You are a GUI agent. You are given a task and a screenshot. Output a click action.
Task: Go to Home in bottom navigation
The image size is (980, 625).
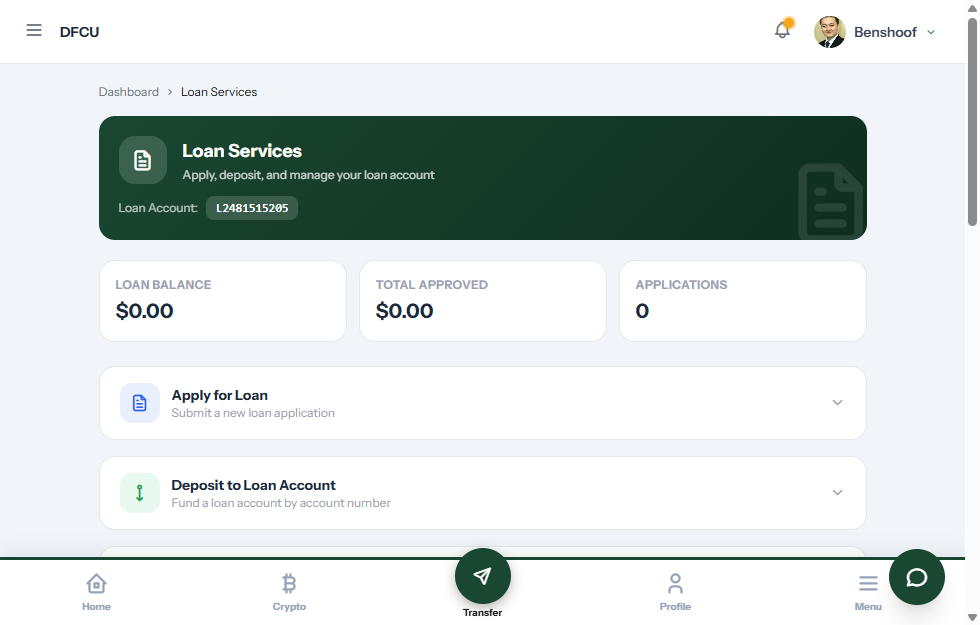click(x=96, y=592)
